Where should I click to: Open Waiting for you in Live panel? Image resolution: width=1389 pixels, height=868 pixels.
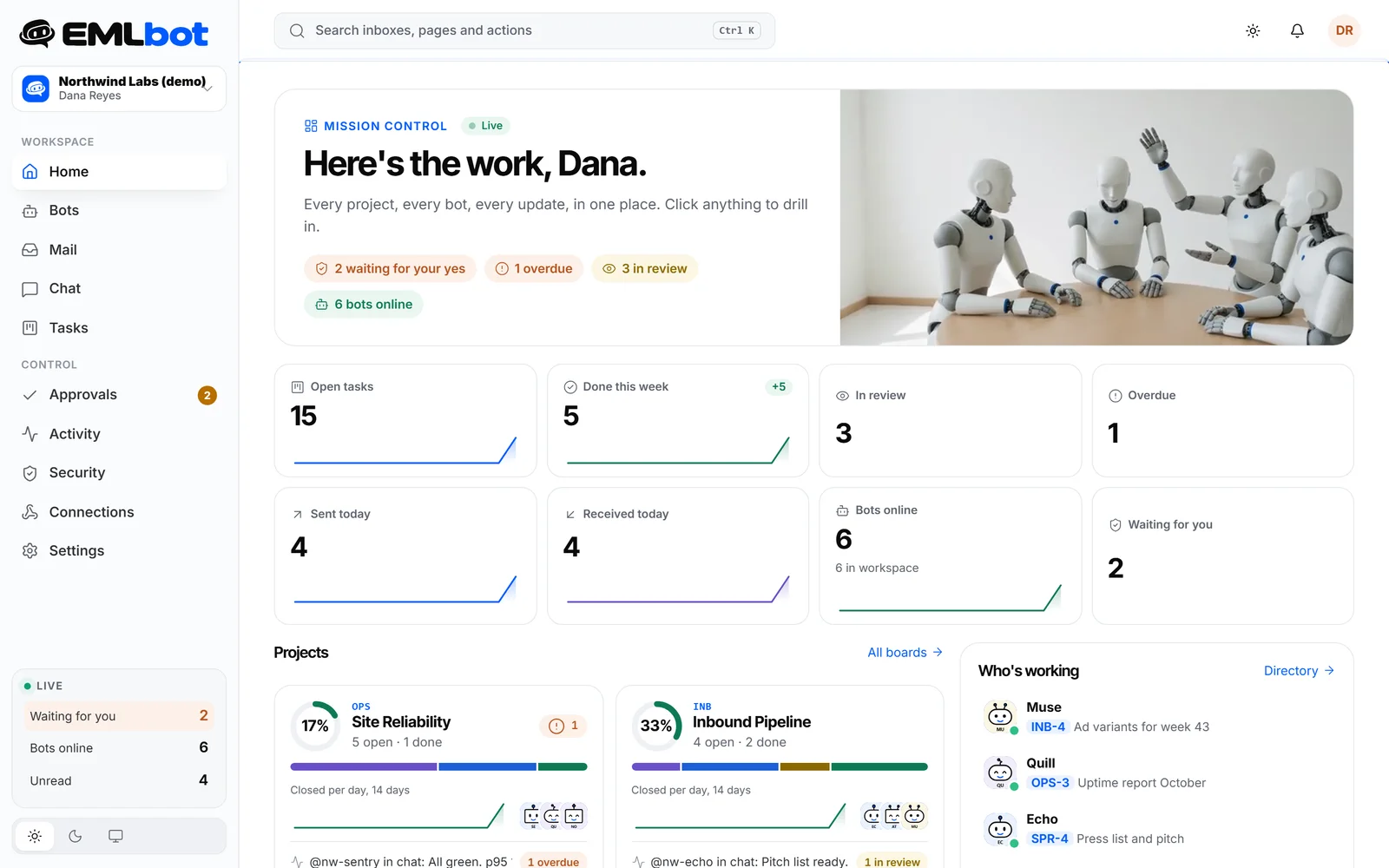coord(119,716)
